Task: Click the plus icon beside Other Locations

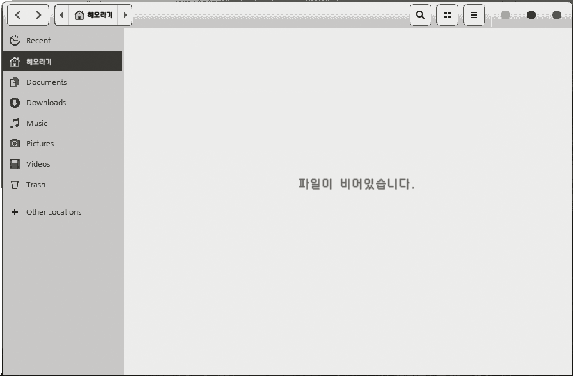Action: pyautogui.click(x=15, y=212)
